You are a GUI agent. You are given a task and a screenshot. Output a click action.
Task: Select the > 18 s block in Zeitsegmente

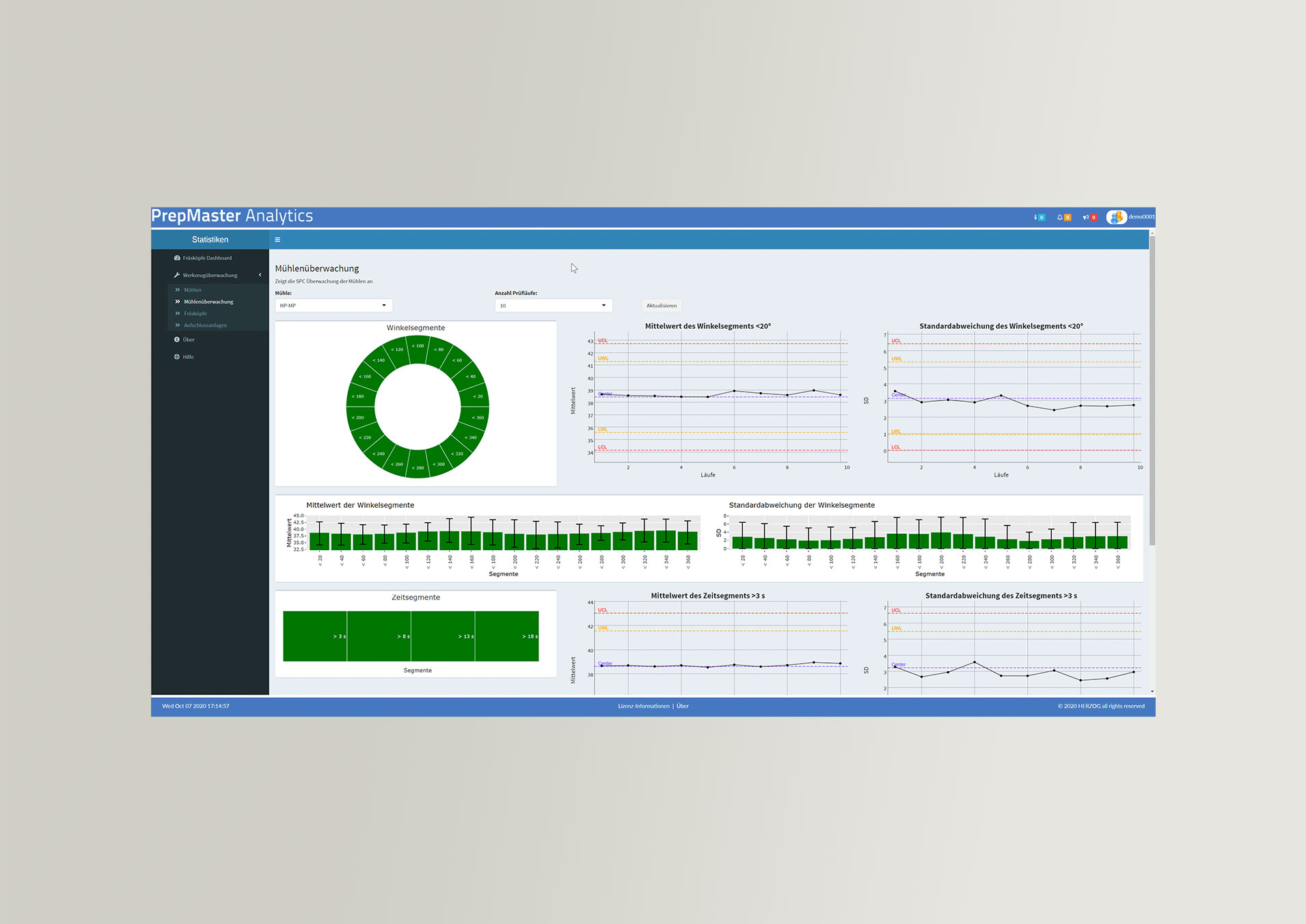pos(507,636)
